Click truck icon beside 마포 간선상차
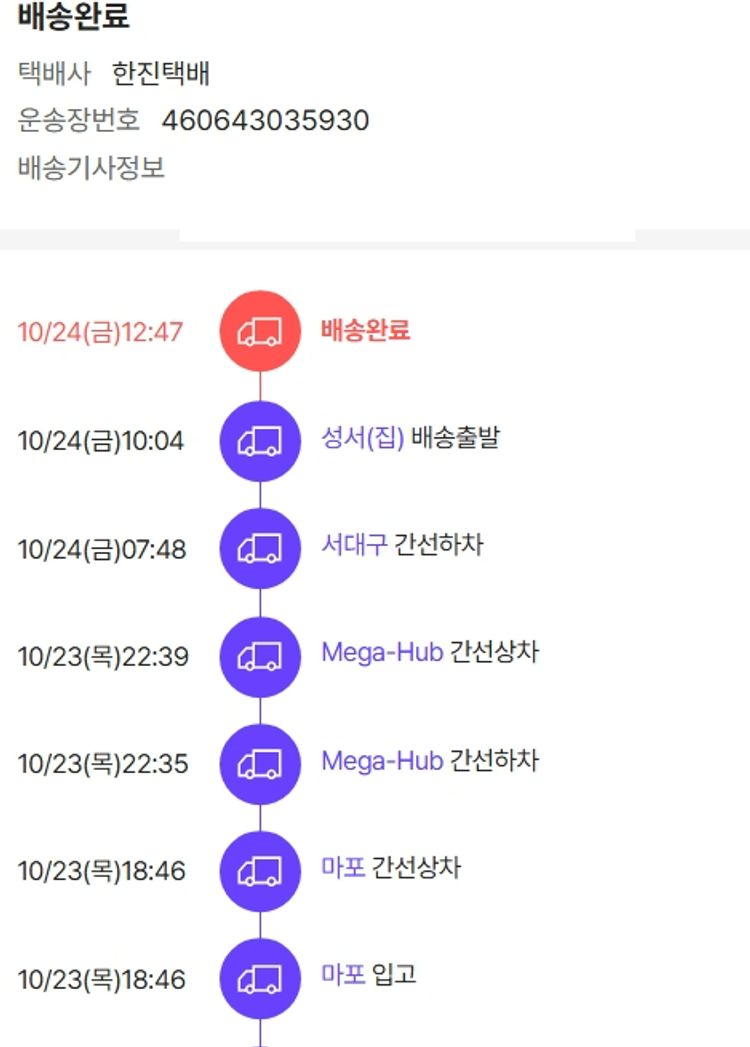 coord(260,871)
